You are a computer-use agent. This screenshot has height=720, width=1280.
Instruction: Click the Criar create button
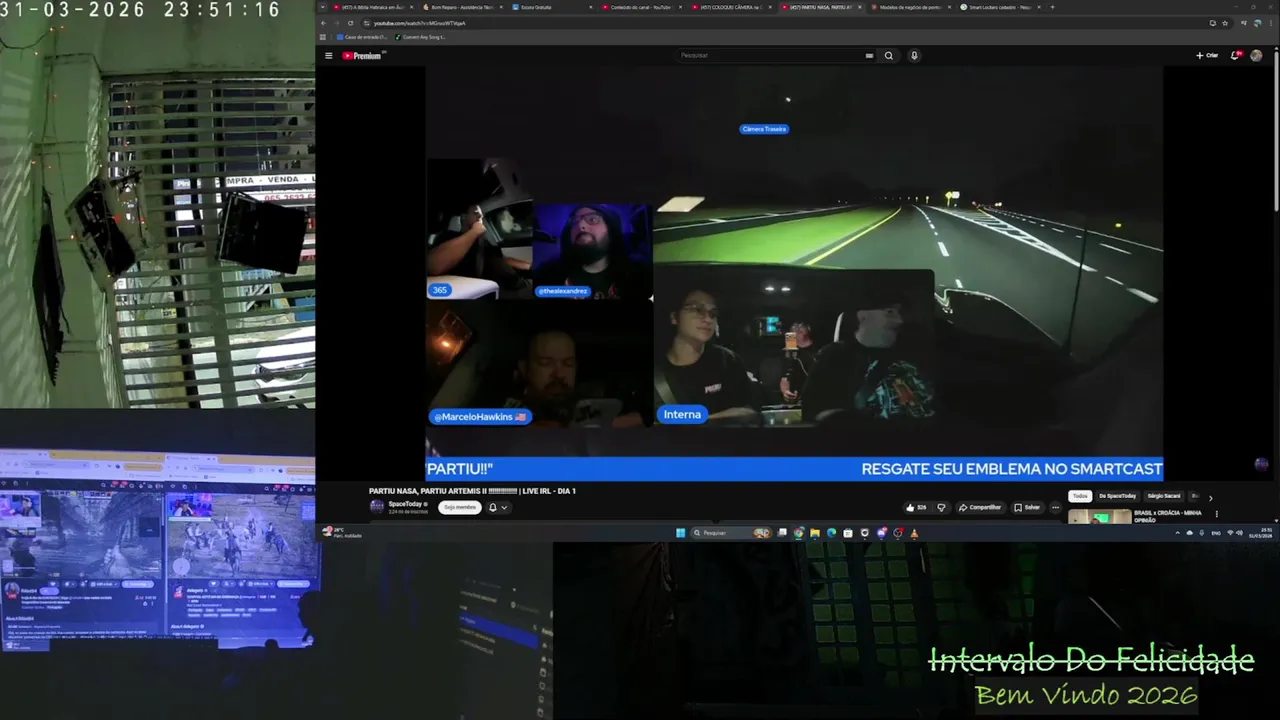pos(1207,56)
